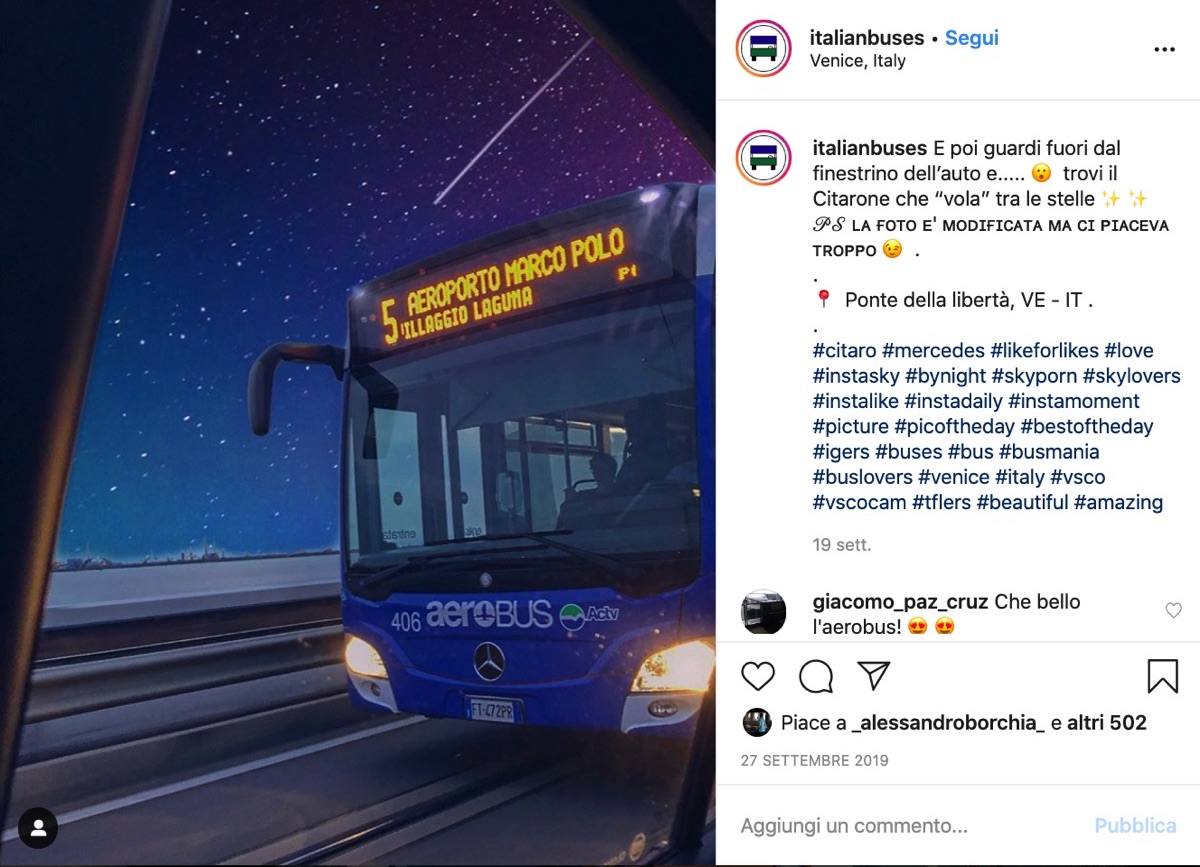Open italianbuses profile picture in the header

(x=764, y=48)
